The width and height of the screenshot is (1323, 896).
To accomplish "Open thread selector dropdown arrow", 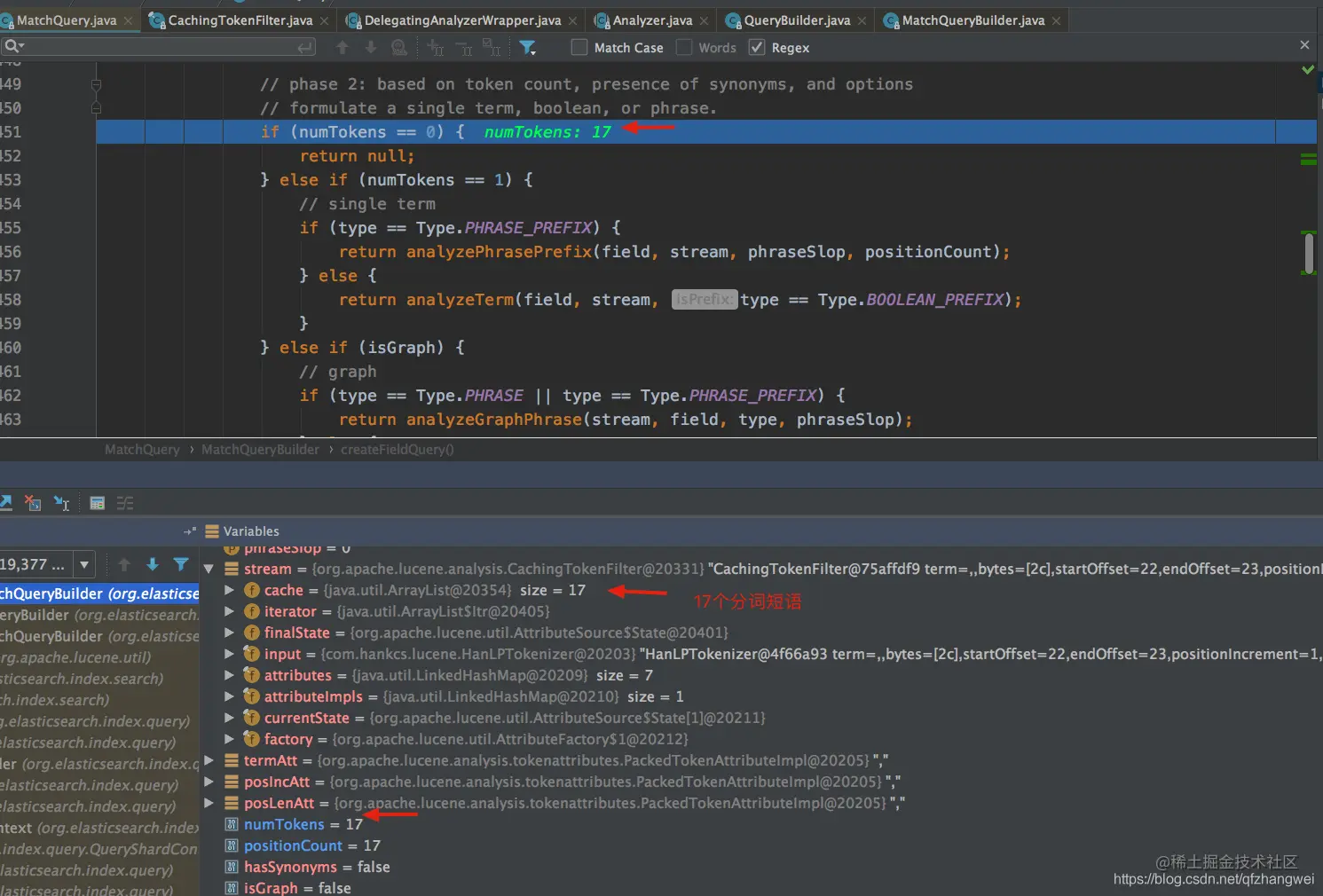I will coord(84,564).
